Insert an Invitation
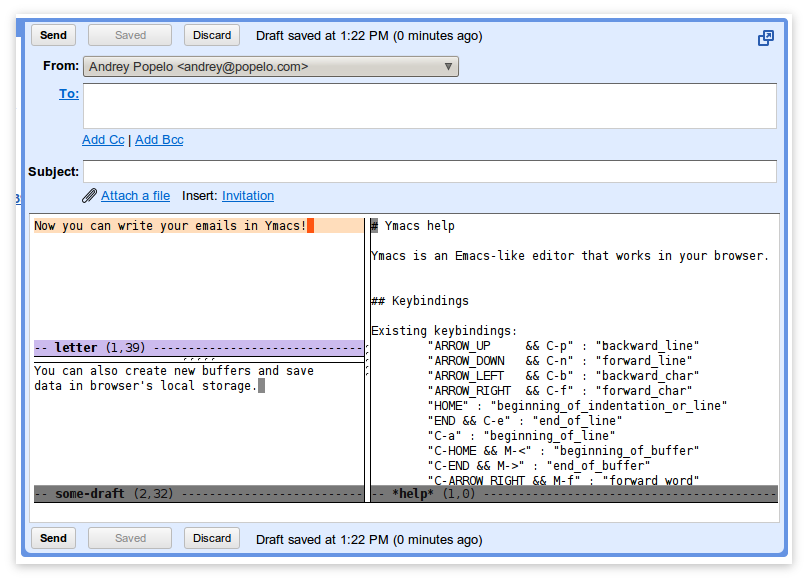This screenshot has height=581, width=807. coord(247,195)
